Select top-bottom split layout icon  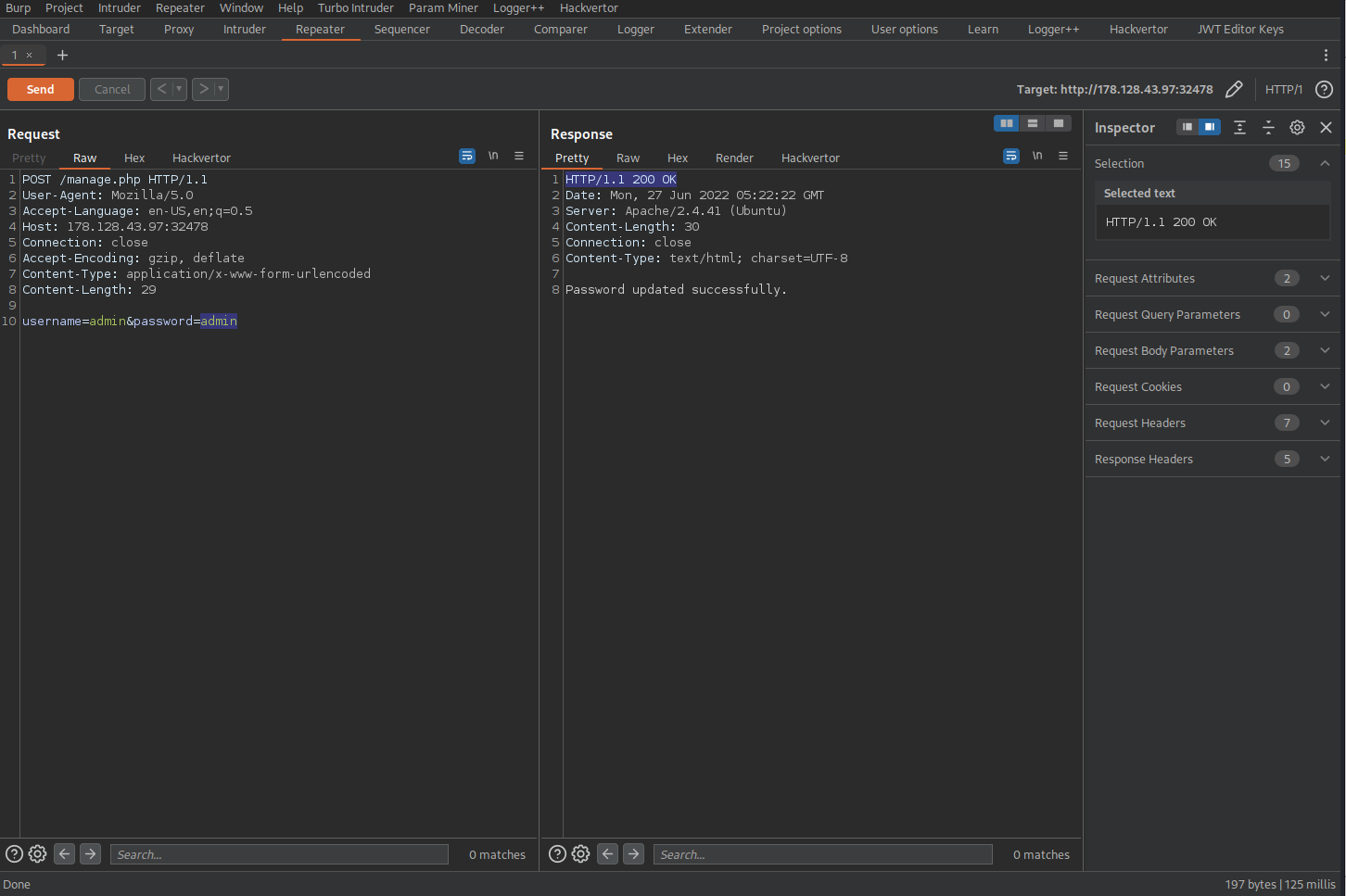1033,123
